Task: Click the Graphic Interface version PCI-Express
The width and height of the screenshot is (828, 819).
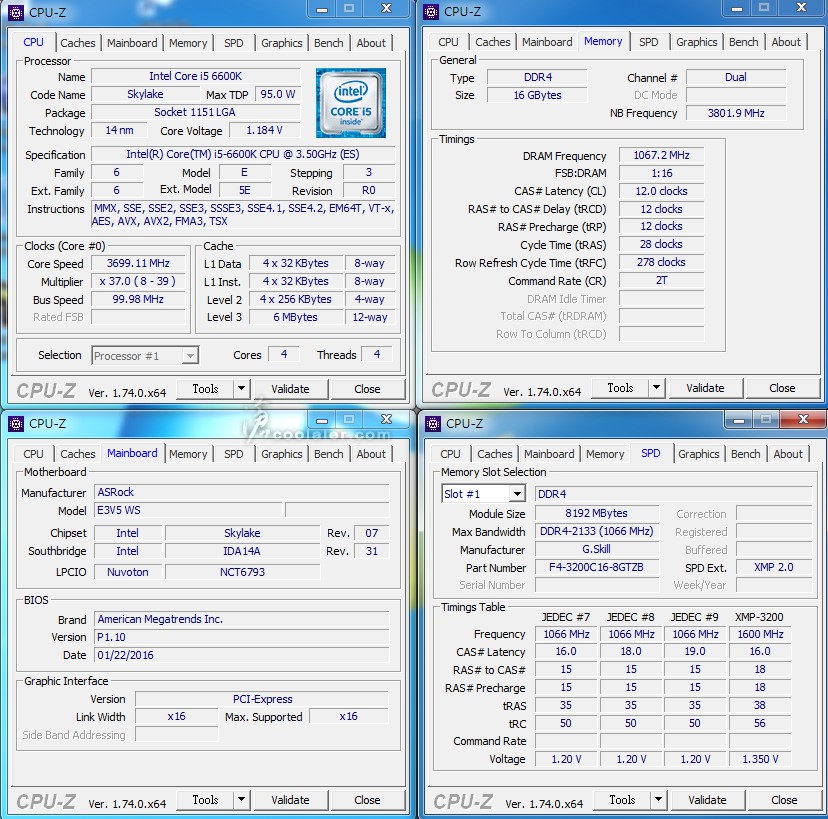Action: tap(262, 699)
